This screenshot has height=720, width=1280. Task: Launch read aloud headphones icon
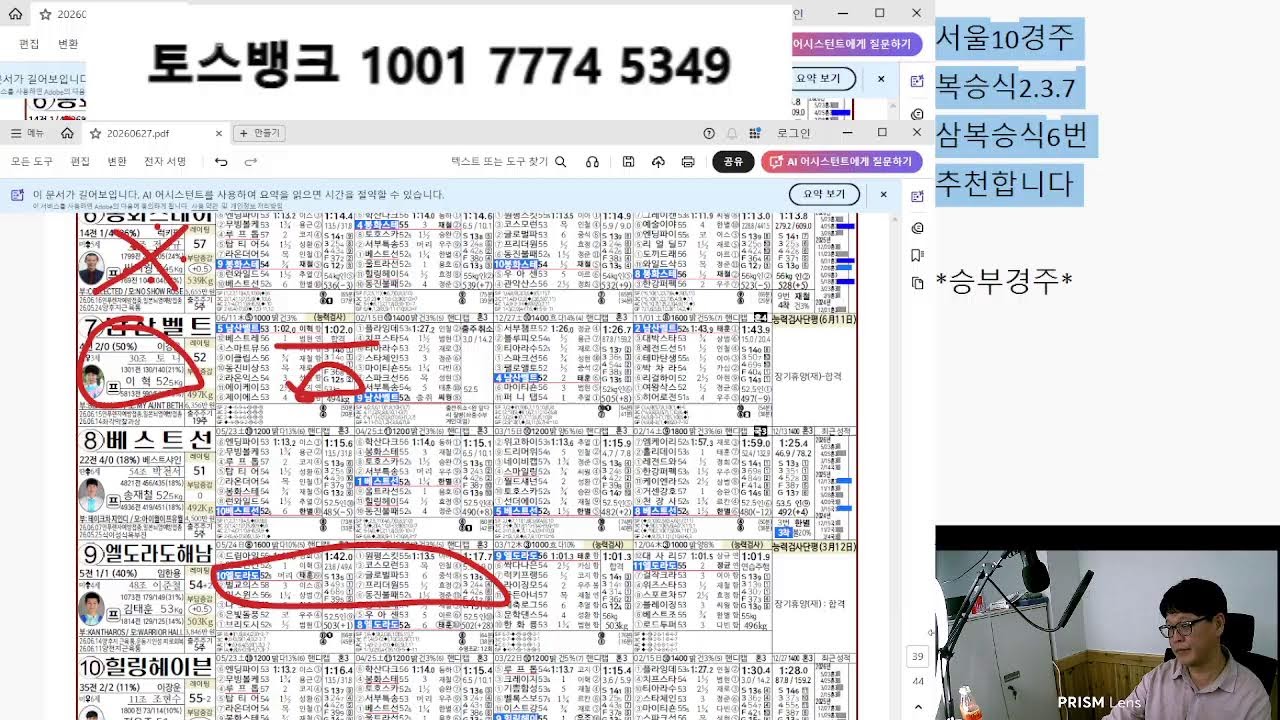pos(592,162)
